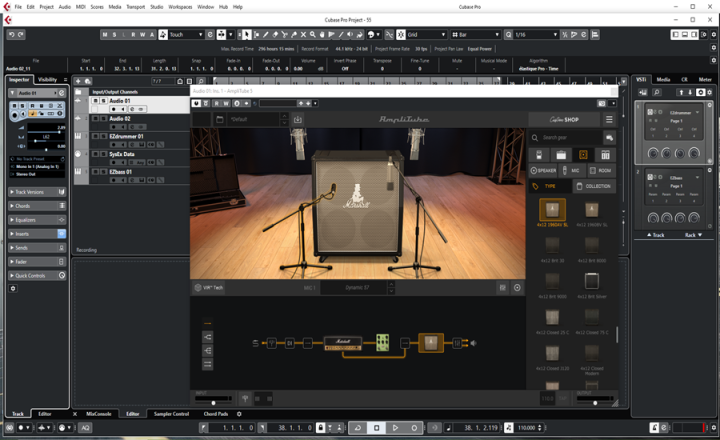Click the tuner icon in the signal chain
Viewport: 720px width, 440px height.
pyautogui.click(x=272, y=343)
